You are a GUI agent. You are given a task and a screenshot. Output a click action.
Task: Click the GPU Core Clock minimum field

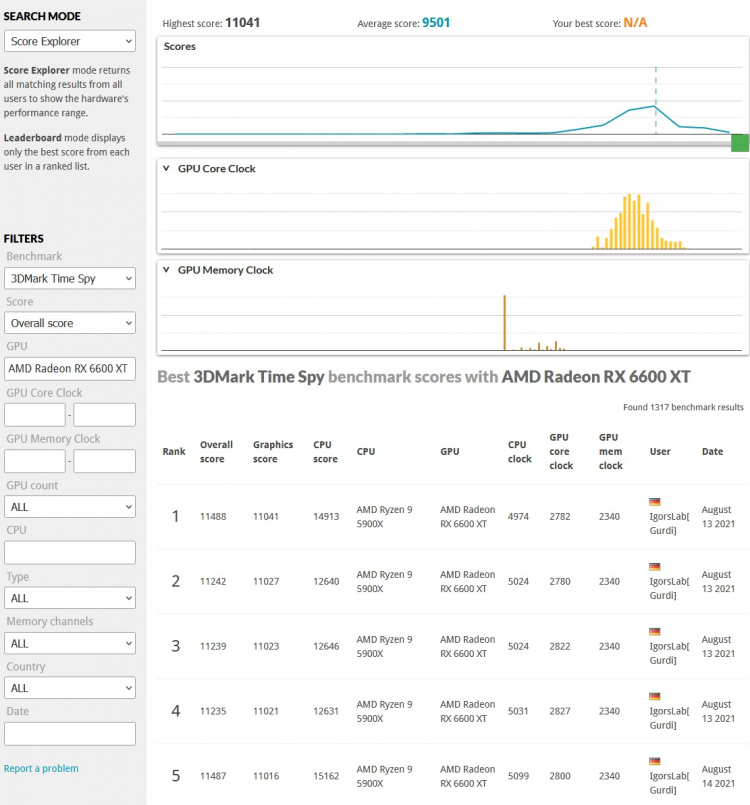pyautogui.click(x=35, y=415)
